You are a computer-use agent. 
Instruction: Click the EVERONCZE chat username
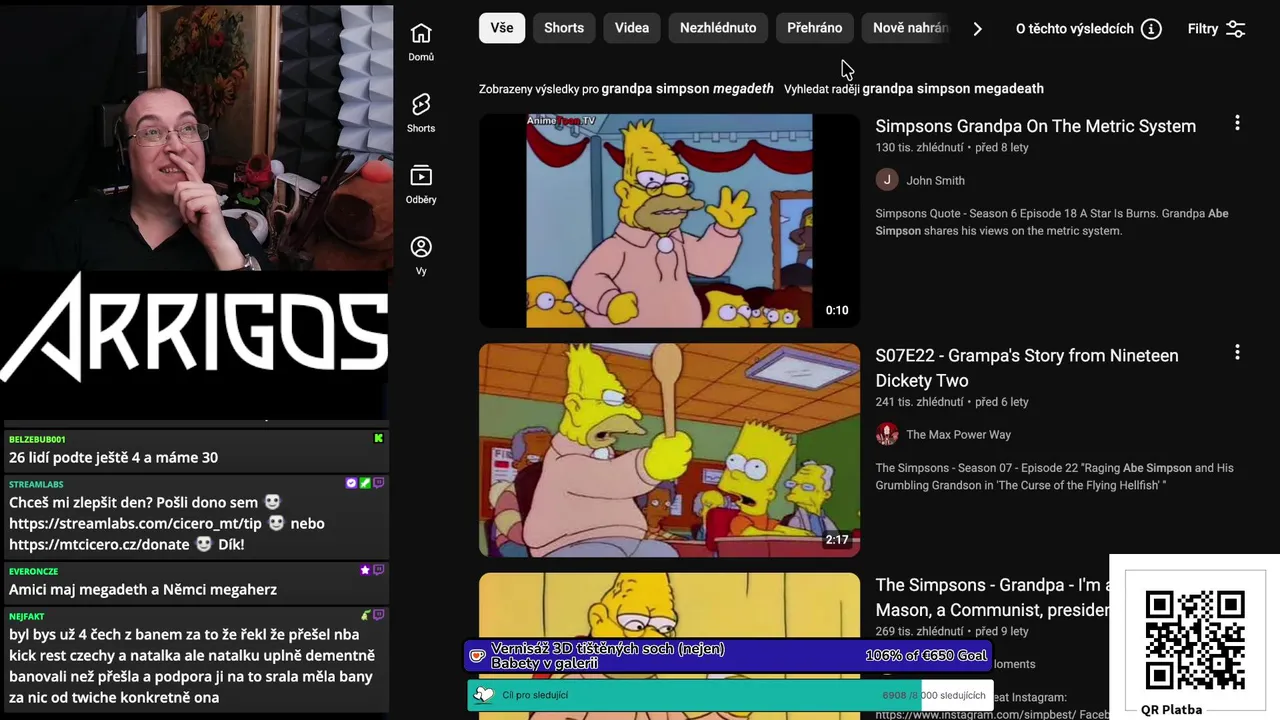click(33, 571)
